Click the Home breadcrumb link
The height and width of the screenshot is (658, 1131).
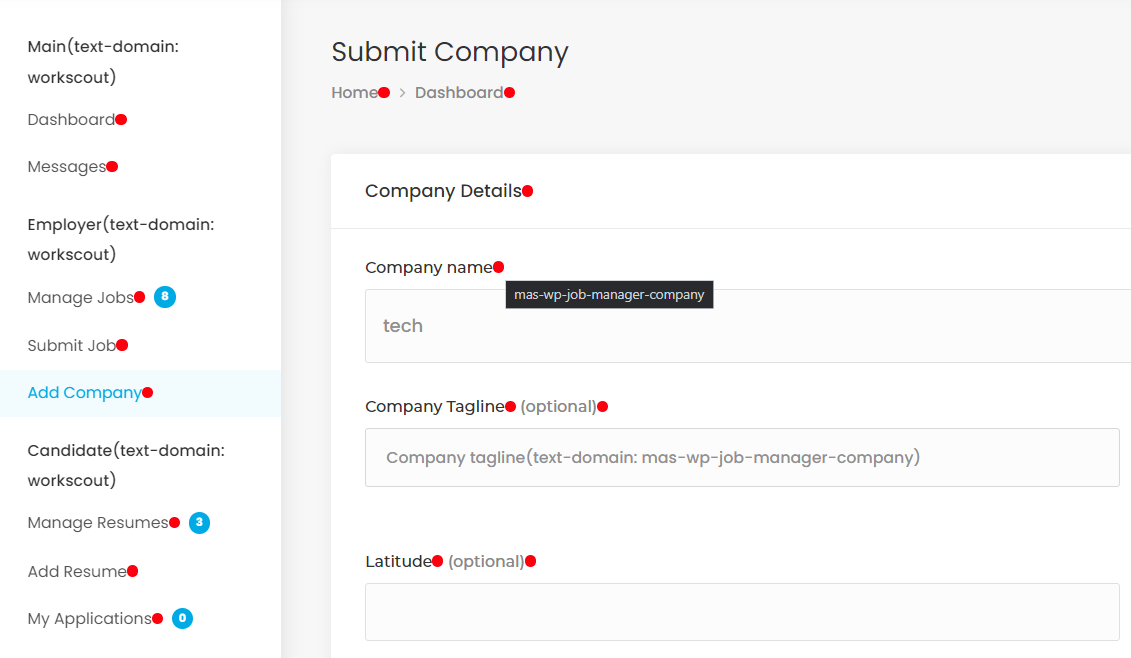[354, 93]
